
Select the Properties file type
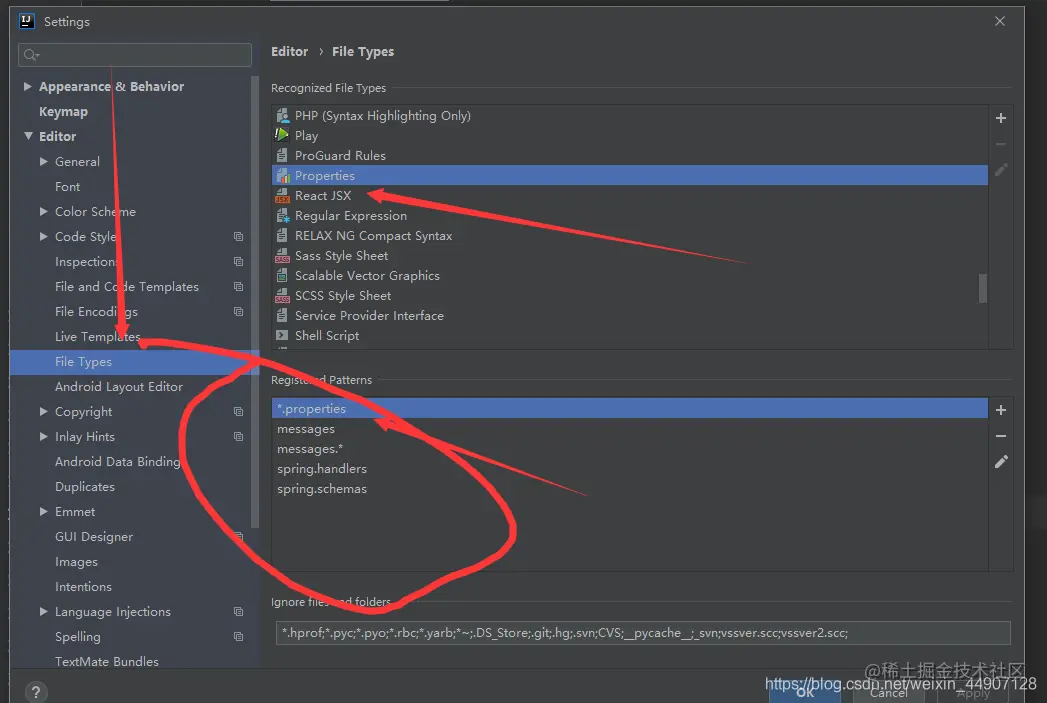tap(630, 176)
